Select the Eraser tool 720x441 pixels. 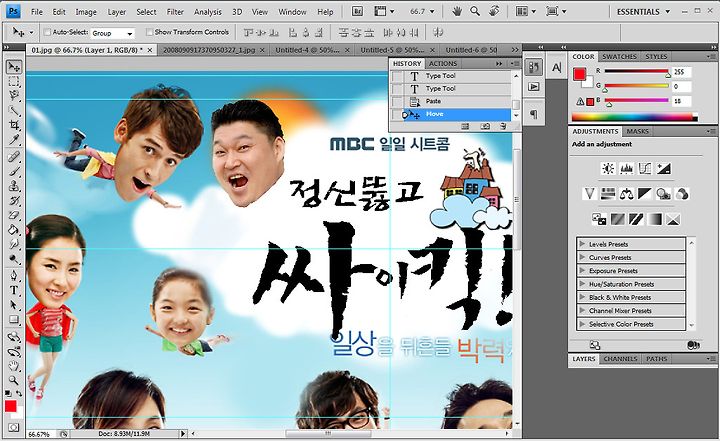click(14, 215)
